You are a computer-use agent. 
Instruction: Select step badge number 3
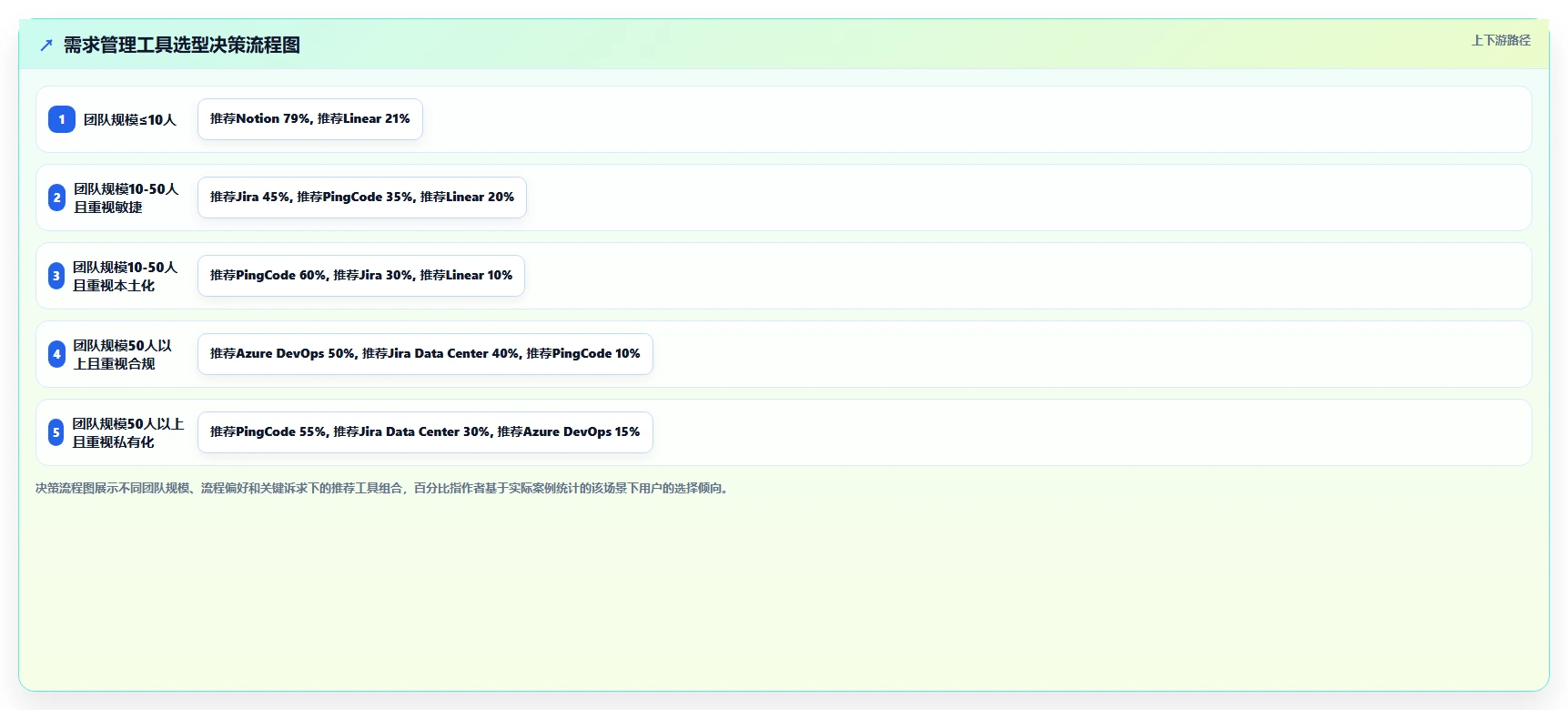(56, 276)
